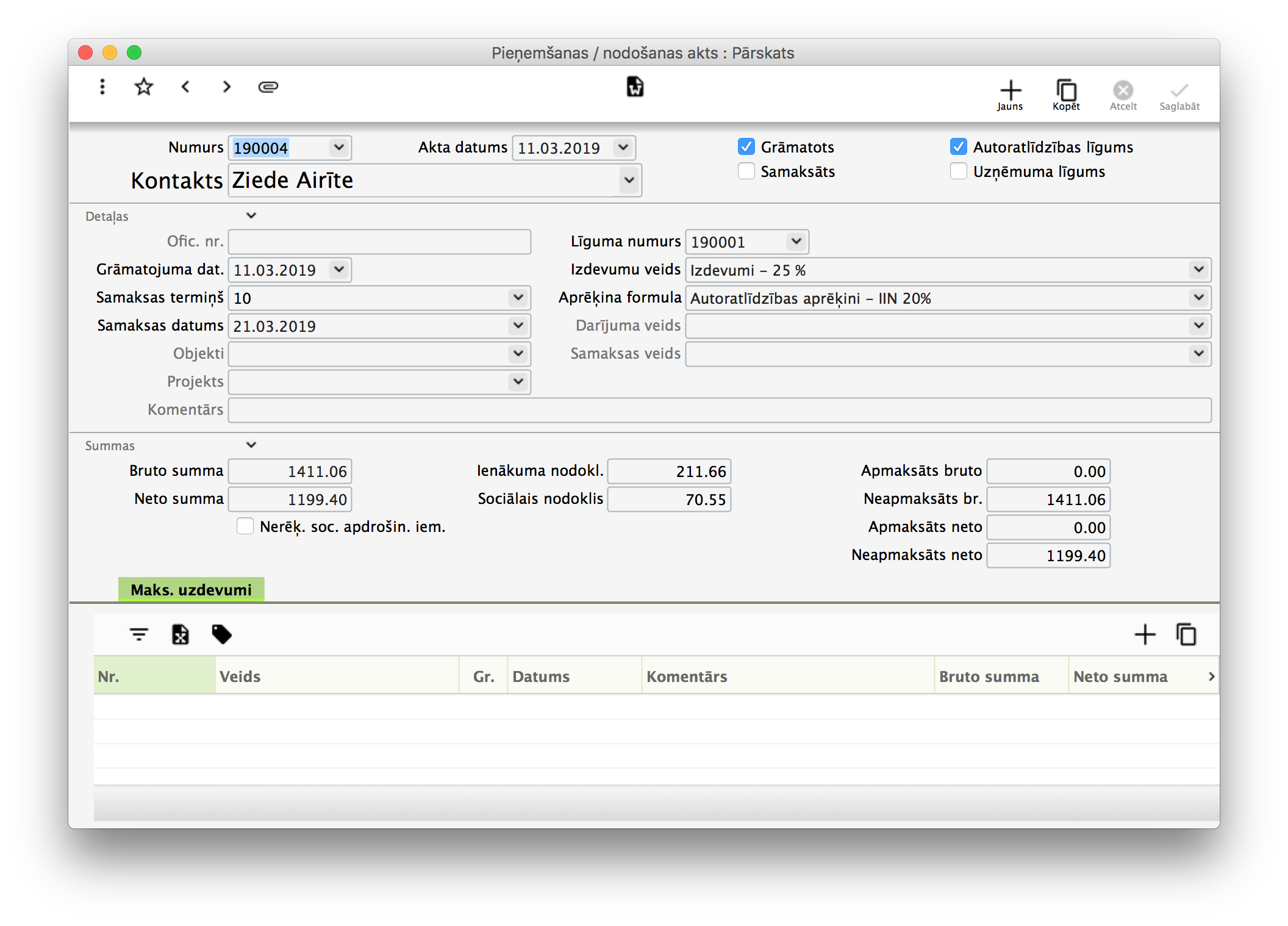Click the Neapmaksāts neto field

click(x=1049, y=556)
